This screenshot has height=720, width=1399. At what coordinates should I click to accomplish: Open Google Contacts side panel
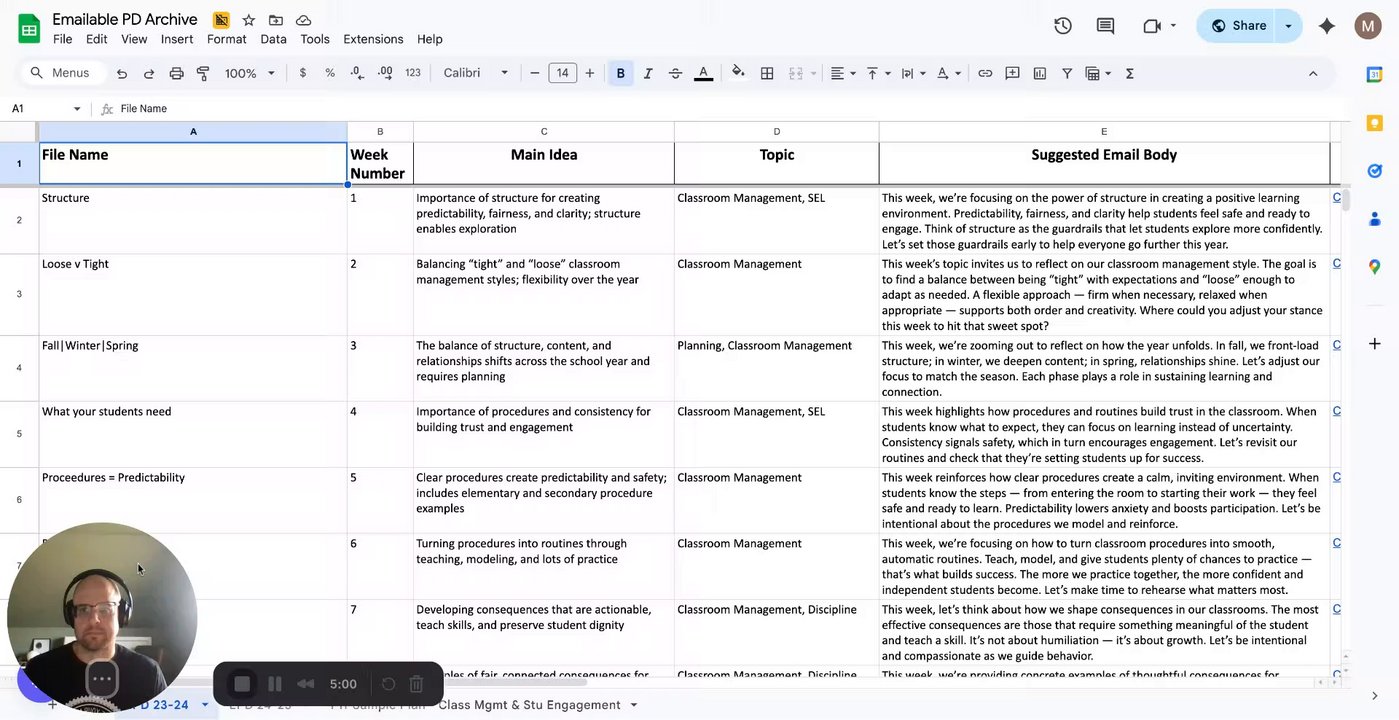pyautogui.click(x=1375, y=219)
